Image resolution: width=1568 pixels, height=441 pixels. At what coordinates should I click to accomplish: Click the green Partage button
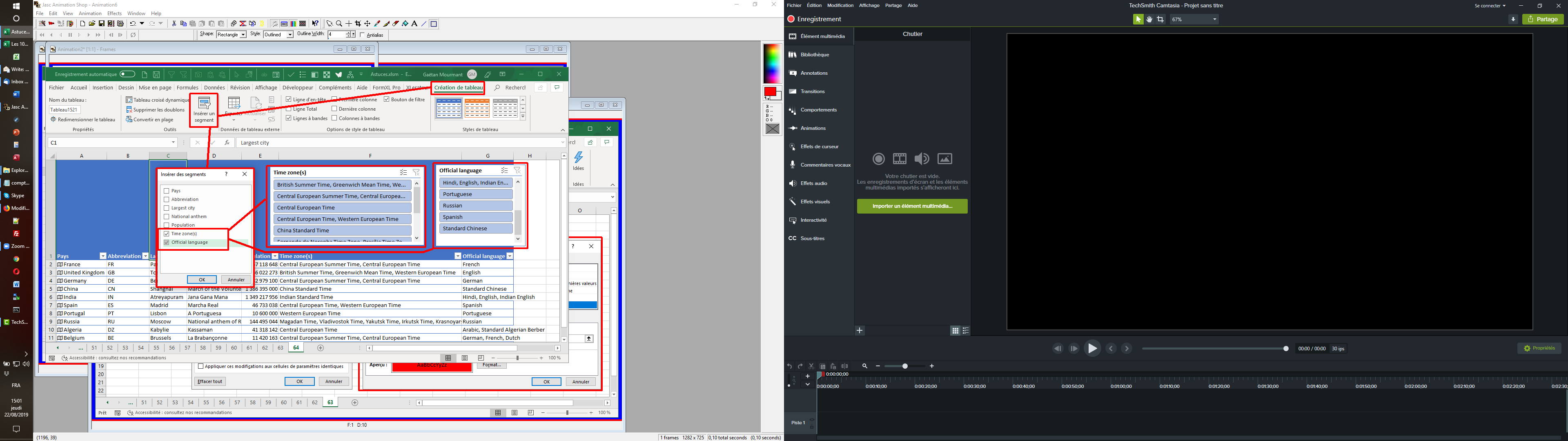pos(1543,20)
